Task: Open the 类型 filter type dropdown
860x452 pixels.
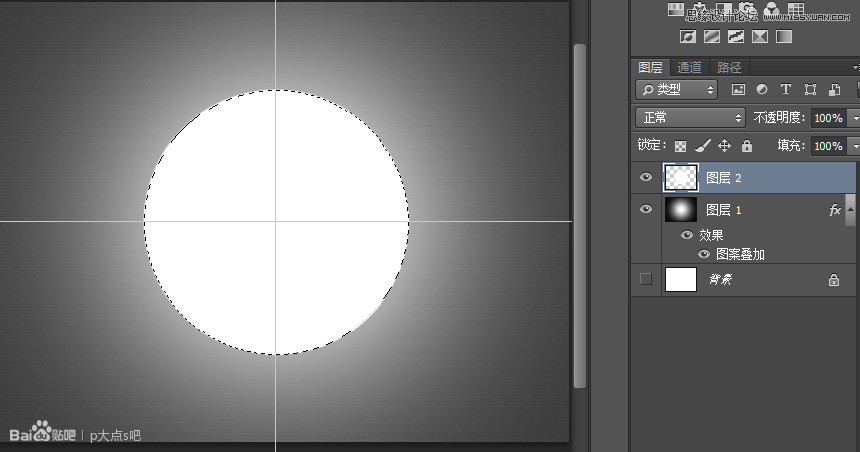Action: pyautogui.click(x=676, y=90)
